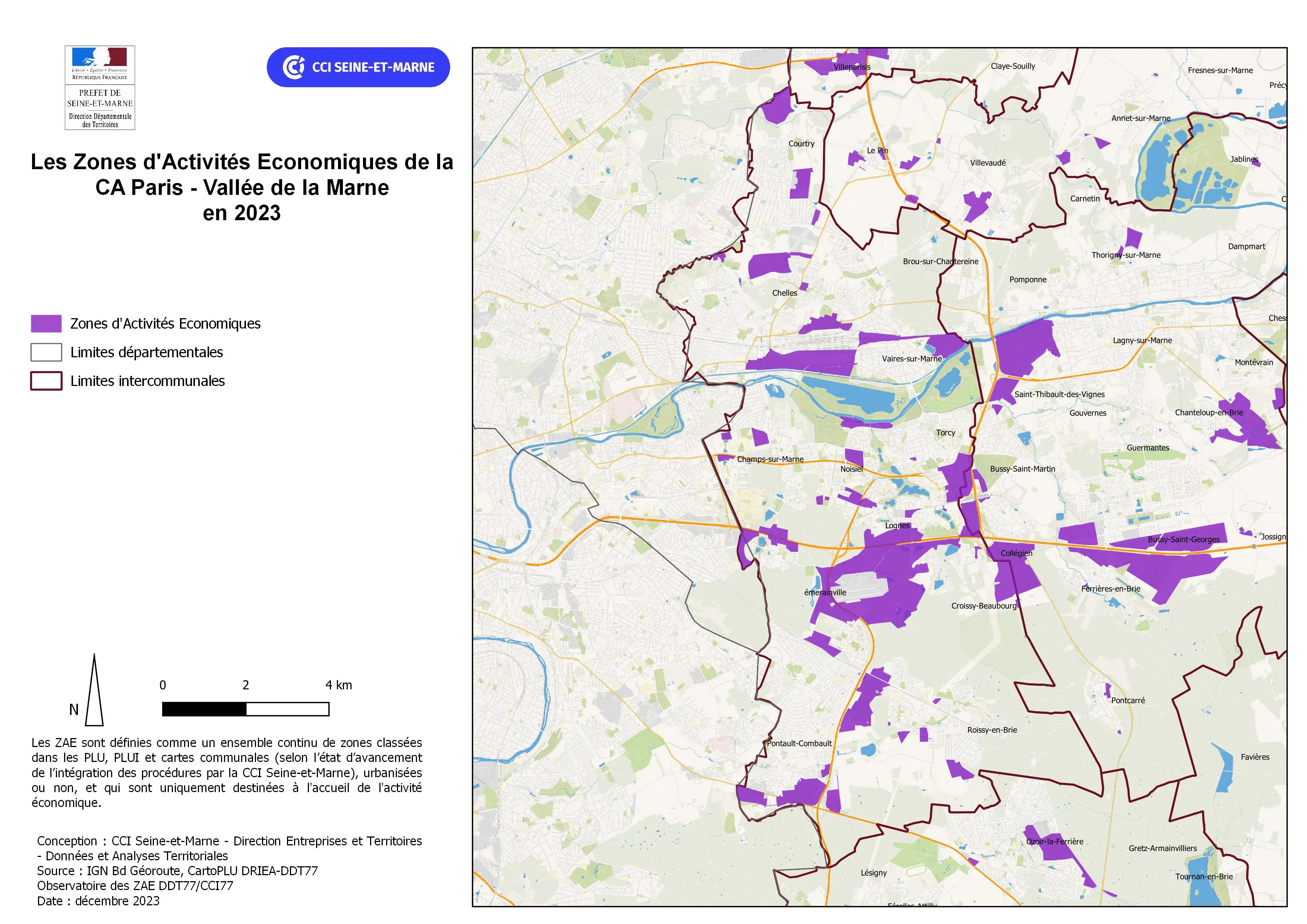Click the 'Date : décembre 2023' line
The height and width of the screenshot is (924, 1307).
[x=98, y=901]
